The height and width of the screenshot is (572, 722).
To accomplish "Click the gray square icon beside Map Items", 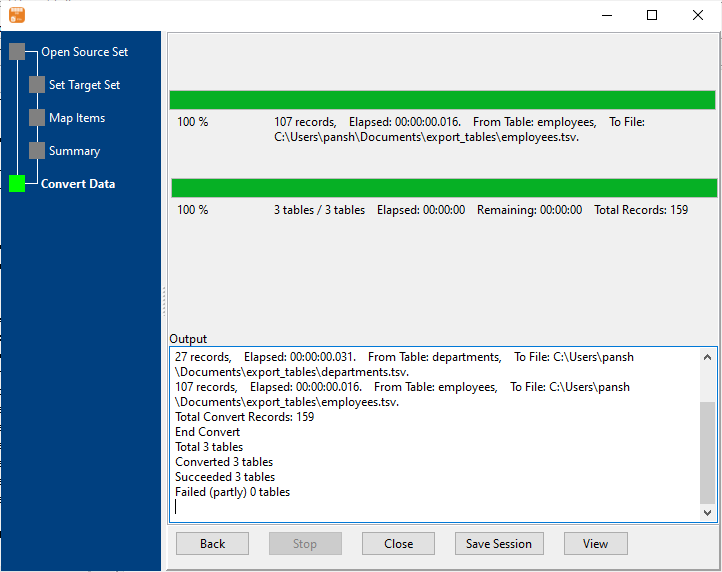I will click(x=37, y=118).
